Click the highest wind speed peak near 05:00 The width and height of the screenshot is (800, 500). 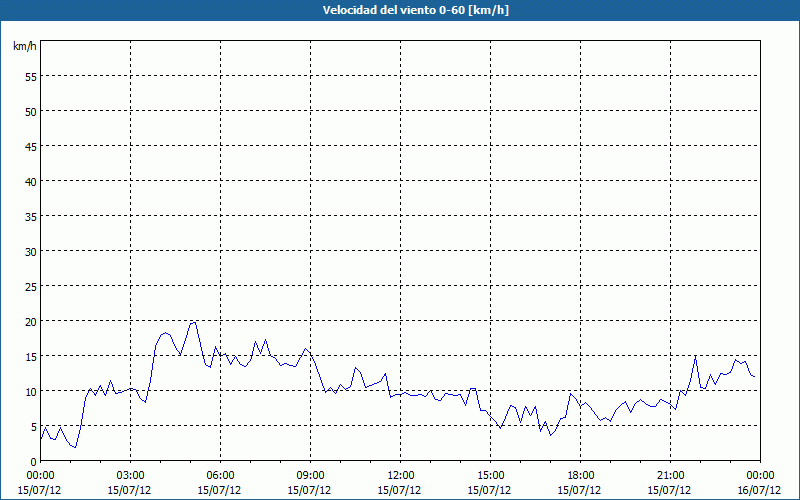(x=194, y=322)
